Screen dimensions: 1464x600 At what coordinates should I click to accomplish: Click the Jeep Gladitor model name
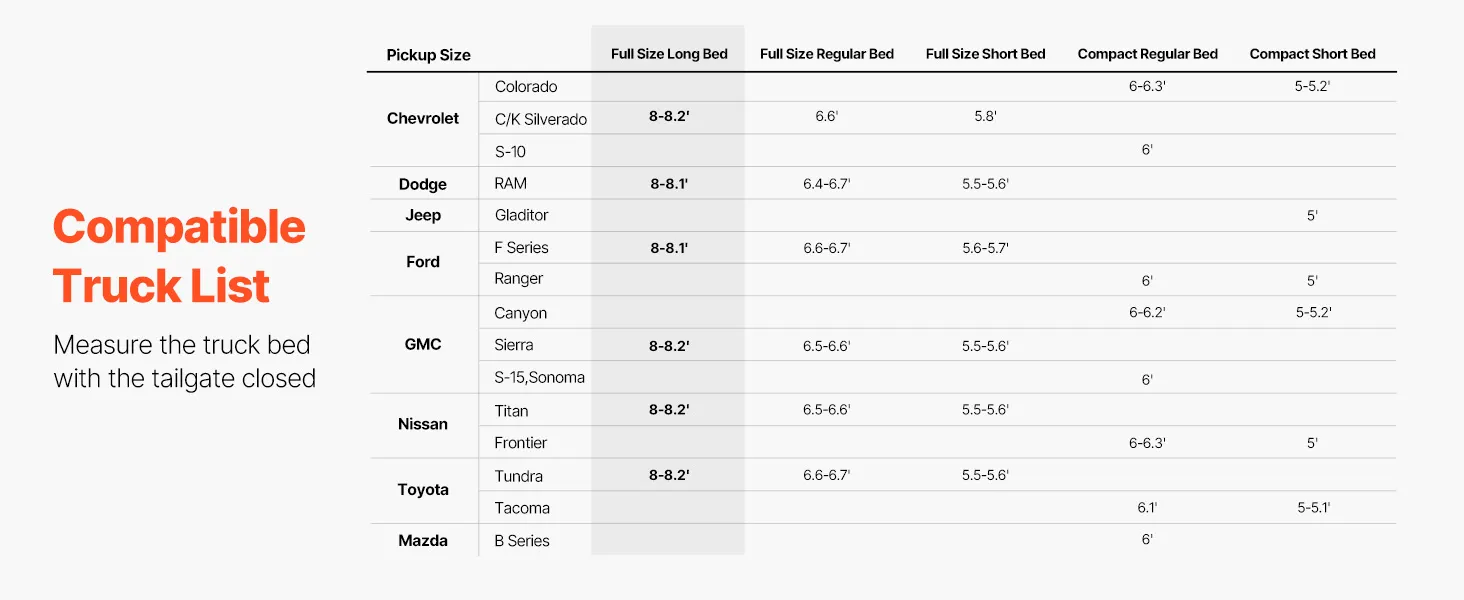point(521,215)
